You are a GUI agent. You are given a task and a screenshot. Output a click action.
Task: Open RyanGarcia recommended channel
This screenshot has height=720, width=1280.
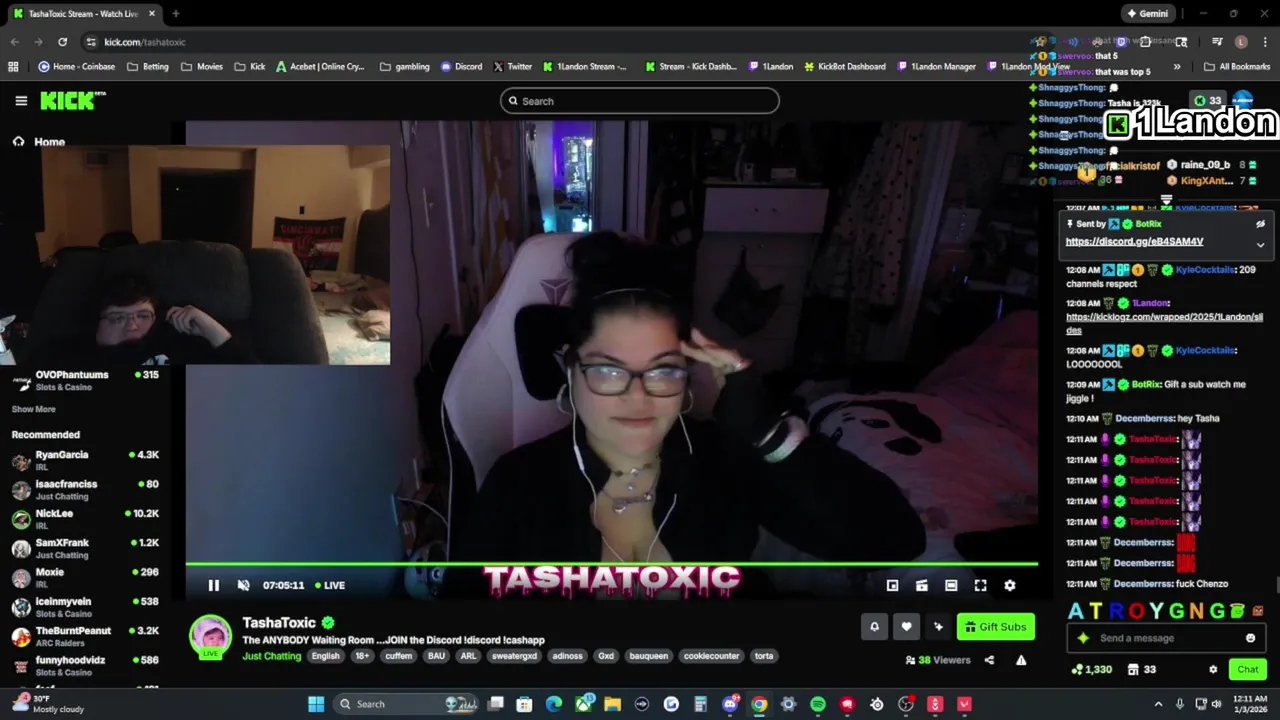click(85, 460)
